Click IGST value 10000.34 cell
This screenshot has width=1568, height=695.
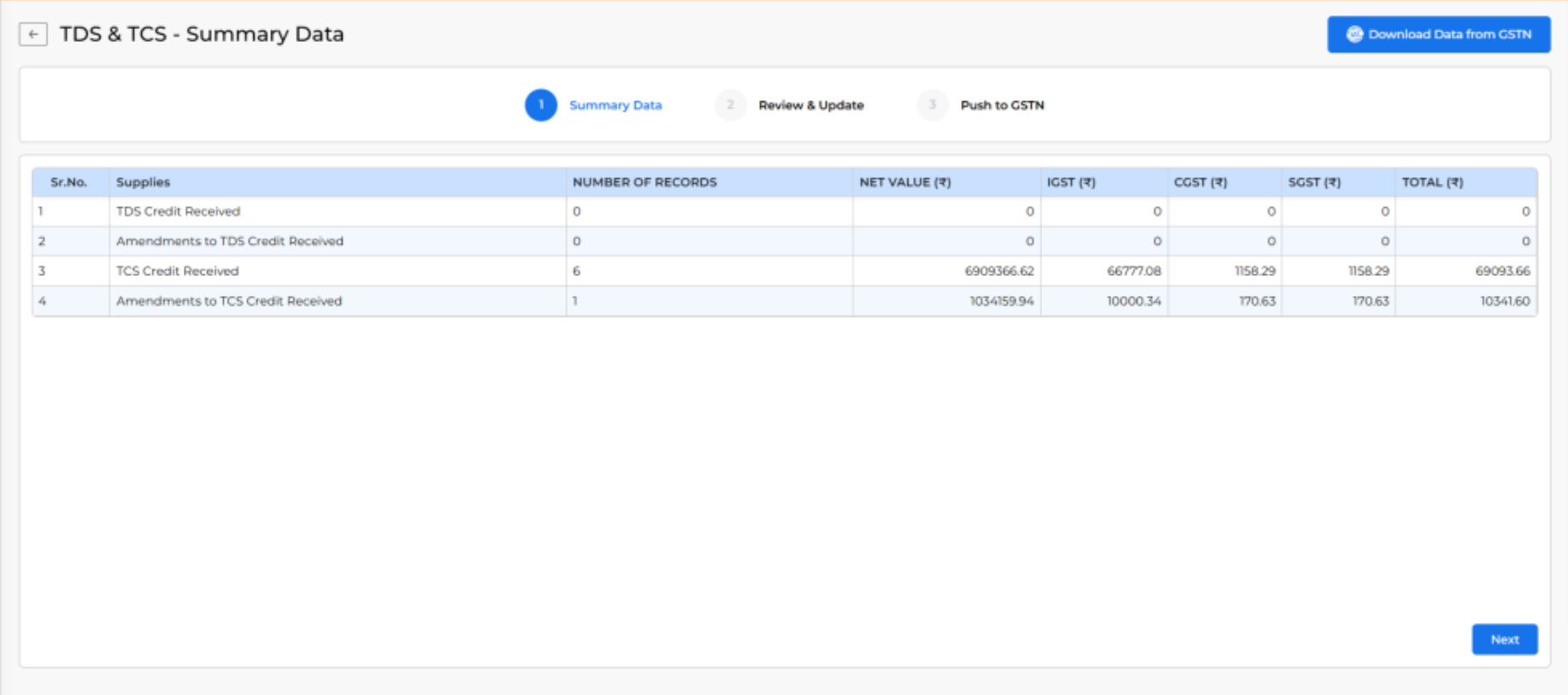[x=1104, y=301]
